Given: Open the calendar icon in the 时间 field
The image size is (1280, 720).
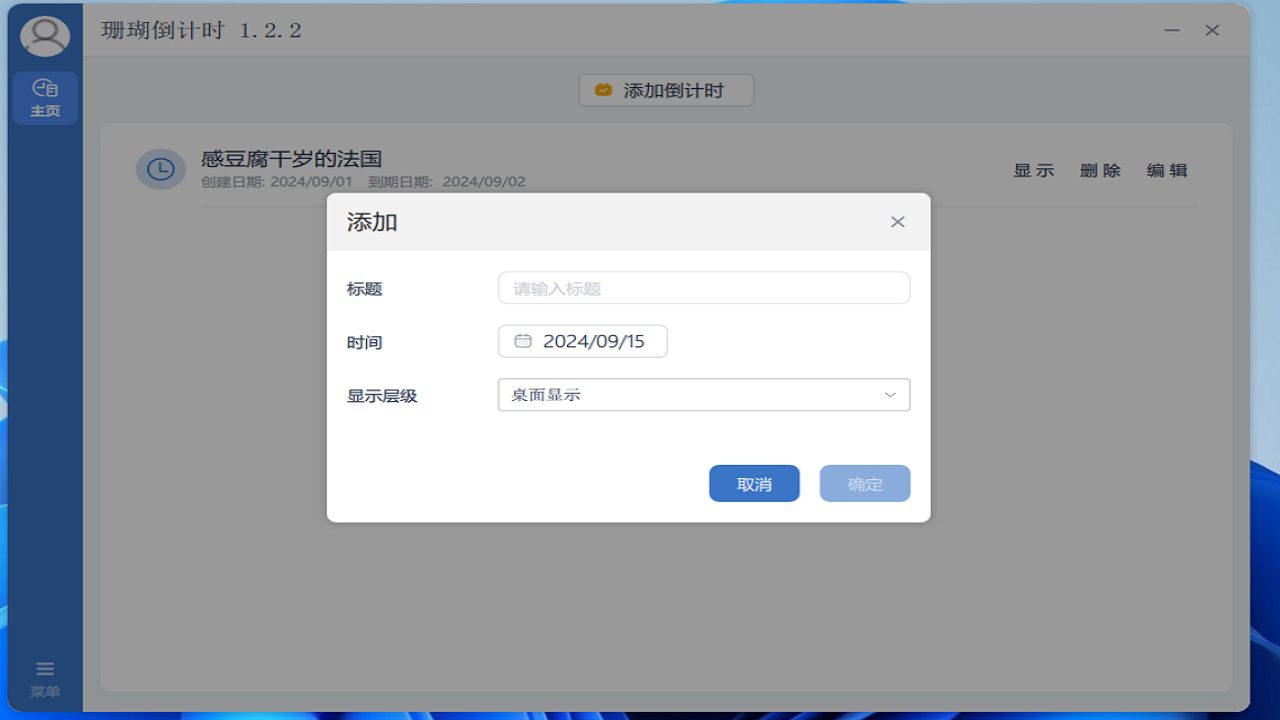Looking at the screenshot, I should (522, 341).
